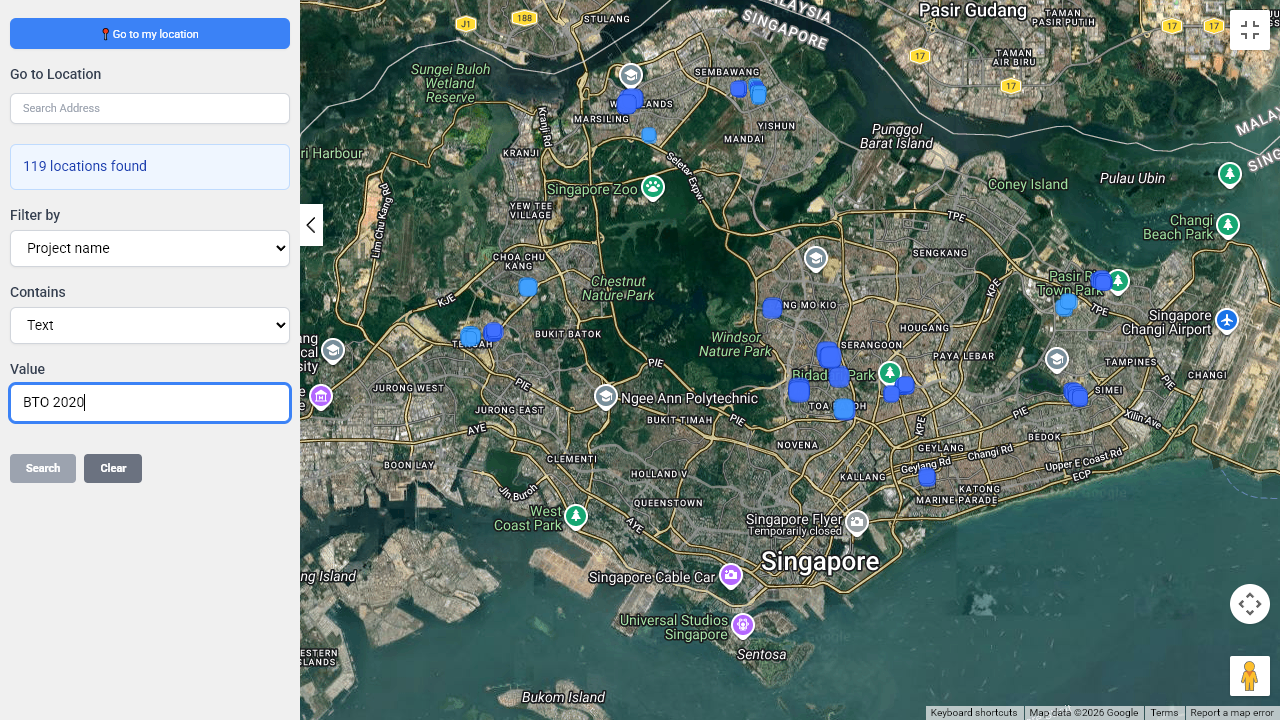Open map camera controls
The height and width of the screenshot is (720, 1280).
[x=1249, y=604]
